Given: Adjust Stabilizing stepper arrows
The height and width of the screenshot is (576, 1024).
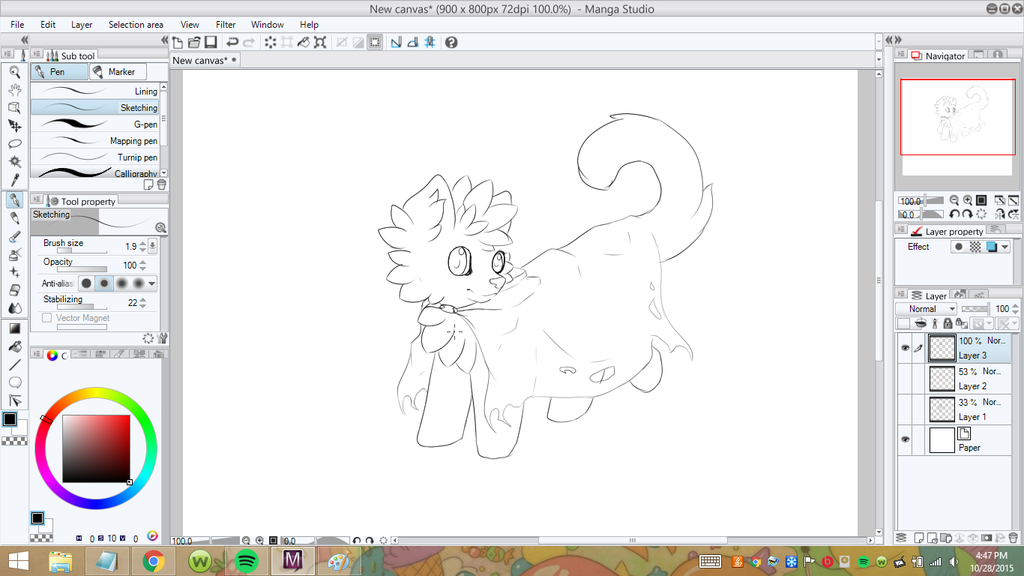Looking at the screenshot, I should (143, 303).
